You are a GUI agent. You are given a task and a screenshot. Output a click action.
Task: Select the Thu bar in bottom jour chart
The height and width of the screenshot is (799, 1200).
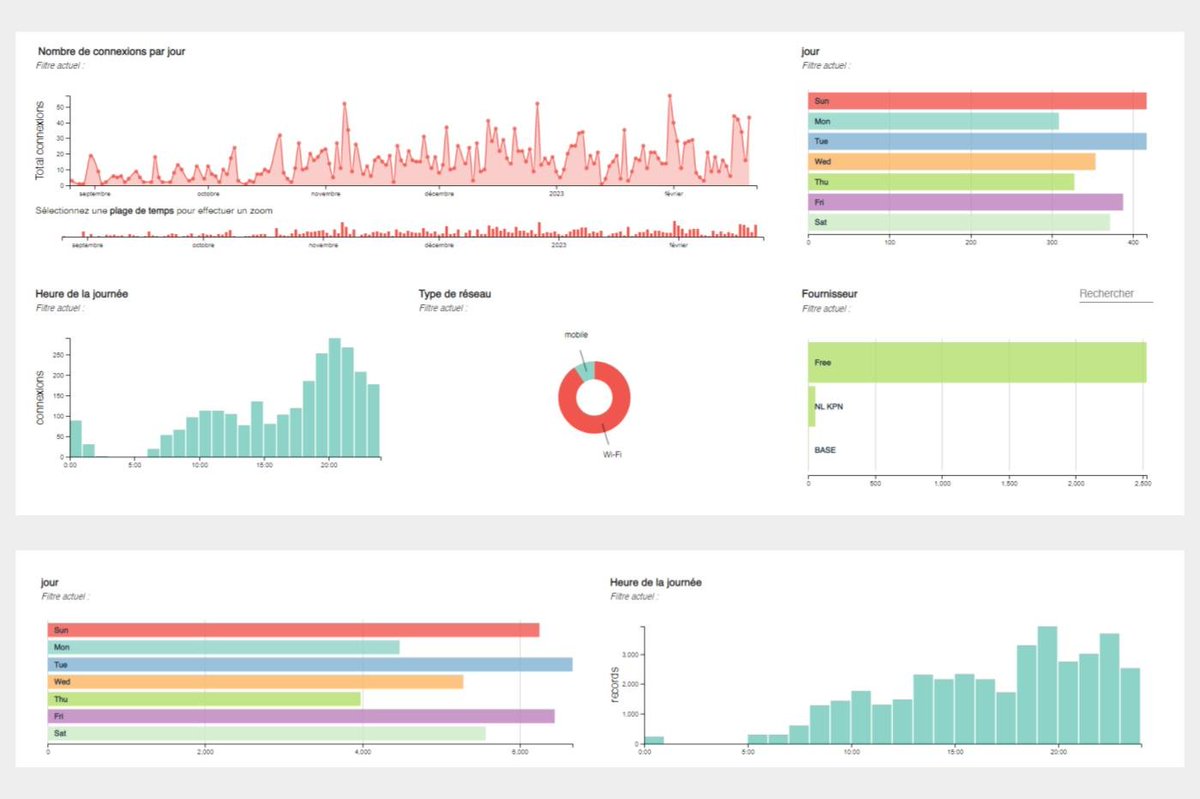click(204, 699)
